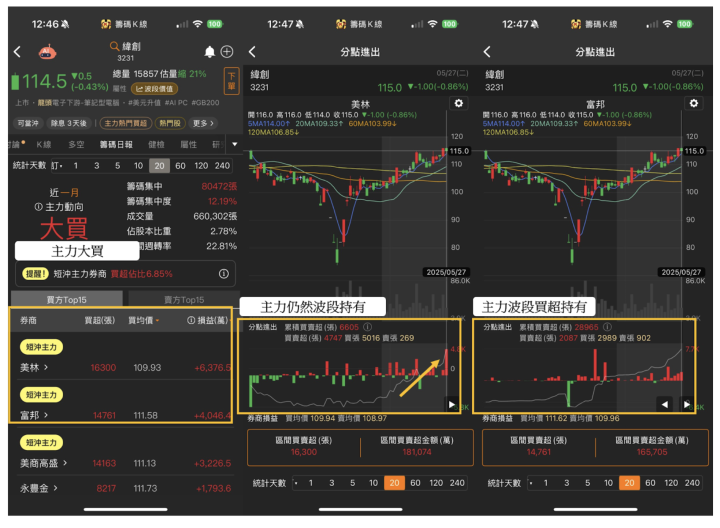Add stock with circled plus icon

227,52
